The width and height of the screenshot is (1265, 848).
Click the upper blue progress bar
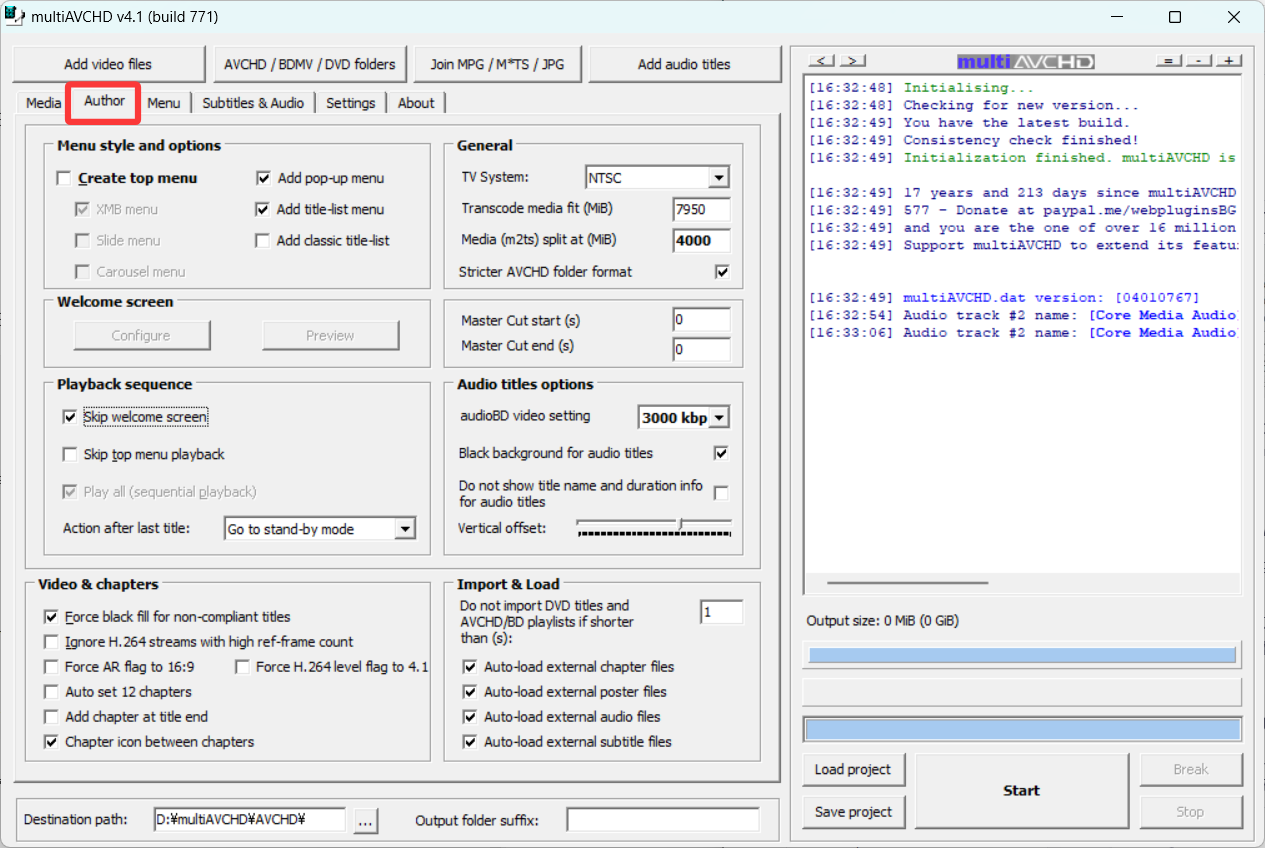(1022, 655)
